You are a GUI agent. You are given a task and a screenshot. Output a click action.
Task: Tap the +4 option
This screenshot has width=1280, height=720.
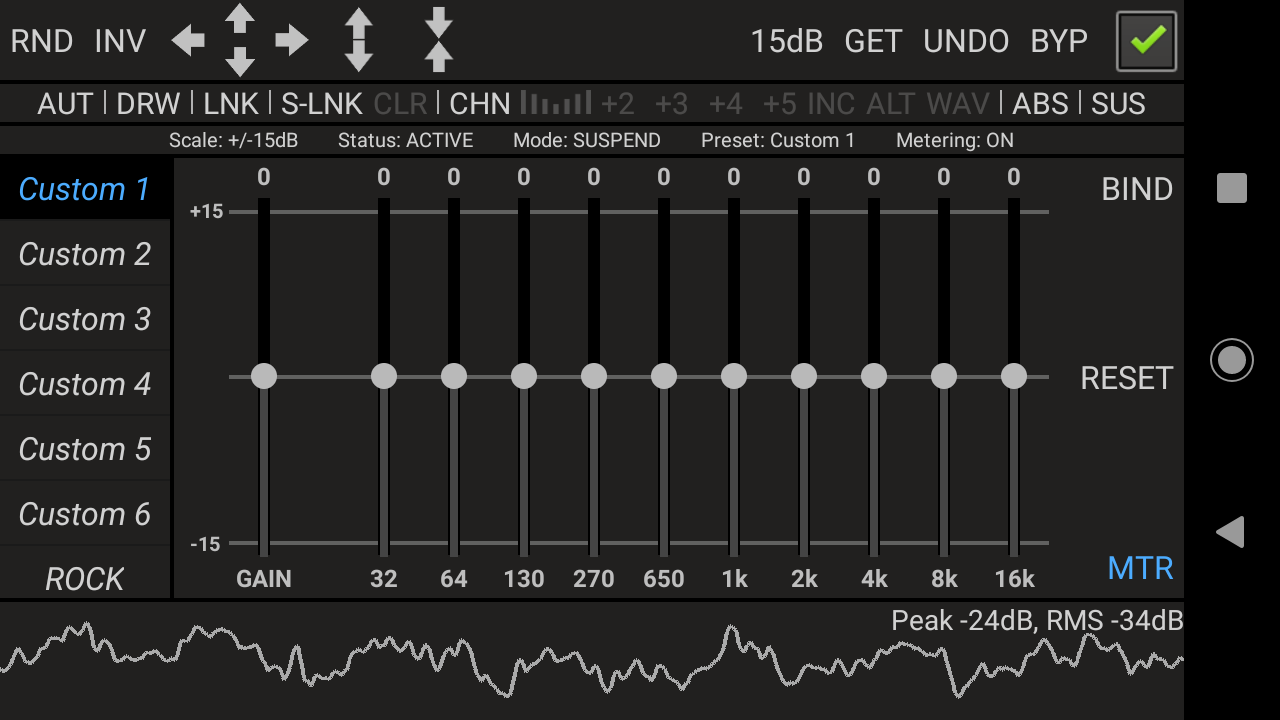pos(726,103)
